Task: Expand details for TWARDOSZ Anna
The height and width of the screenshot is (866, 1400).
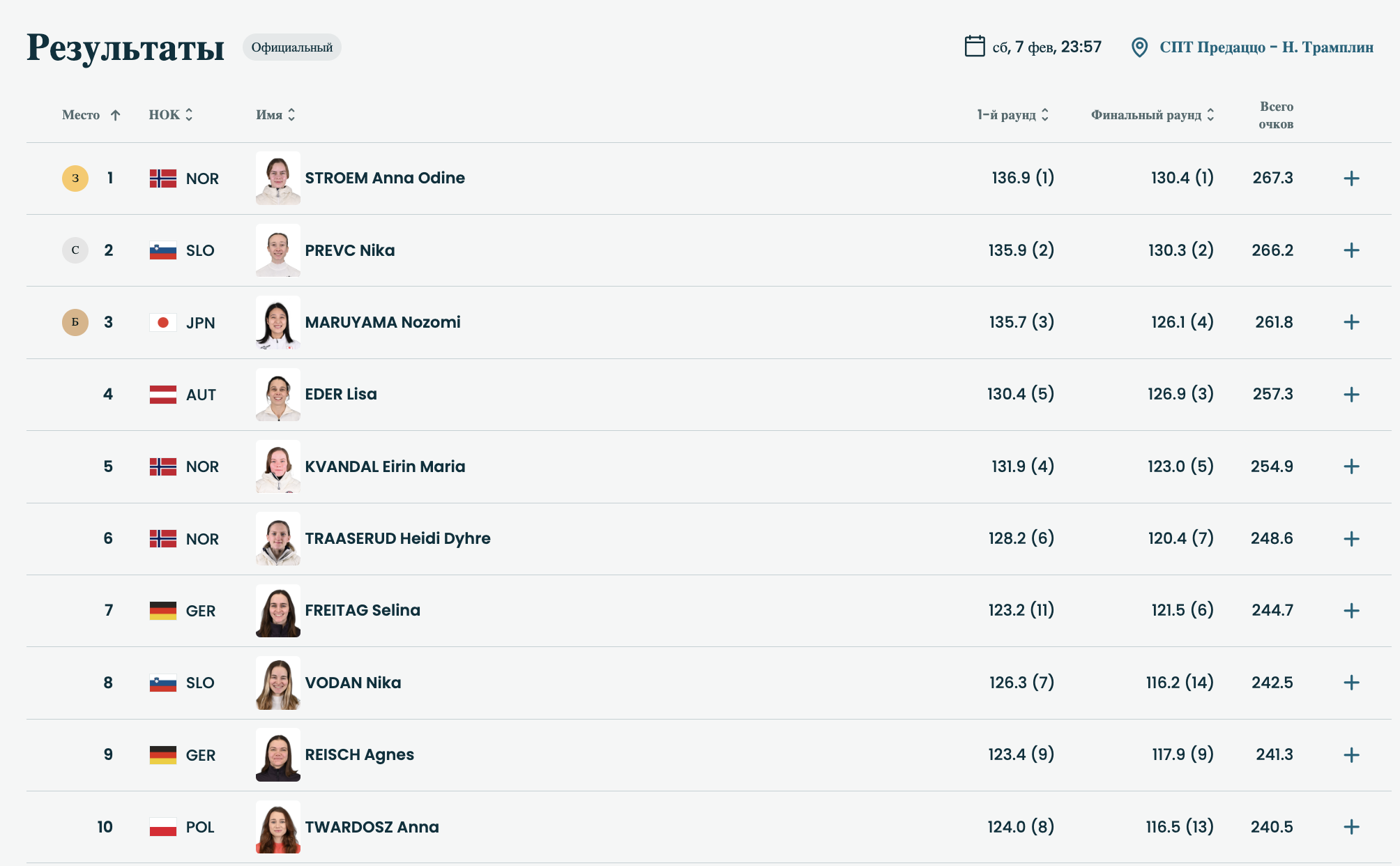Action: [x=1351, y=827]
